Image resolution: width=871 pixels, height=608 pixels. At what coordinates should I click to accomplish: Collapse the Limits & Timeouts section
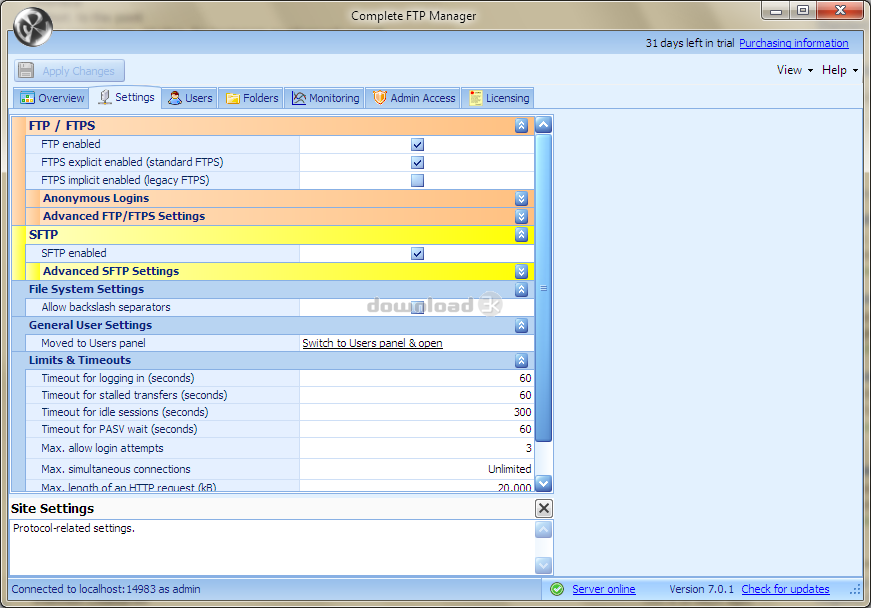(x=521, y=361)
